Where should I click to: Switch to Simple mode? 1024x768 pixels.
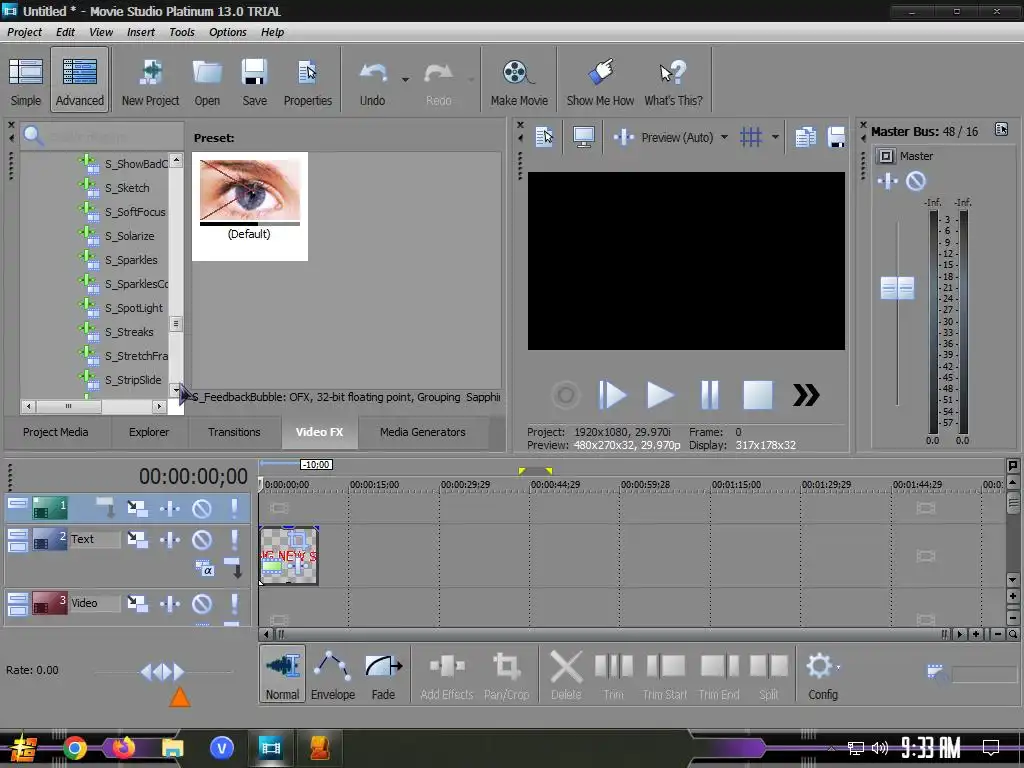tap(25, 82)
